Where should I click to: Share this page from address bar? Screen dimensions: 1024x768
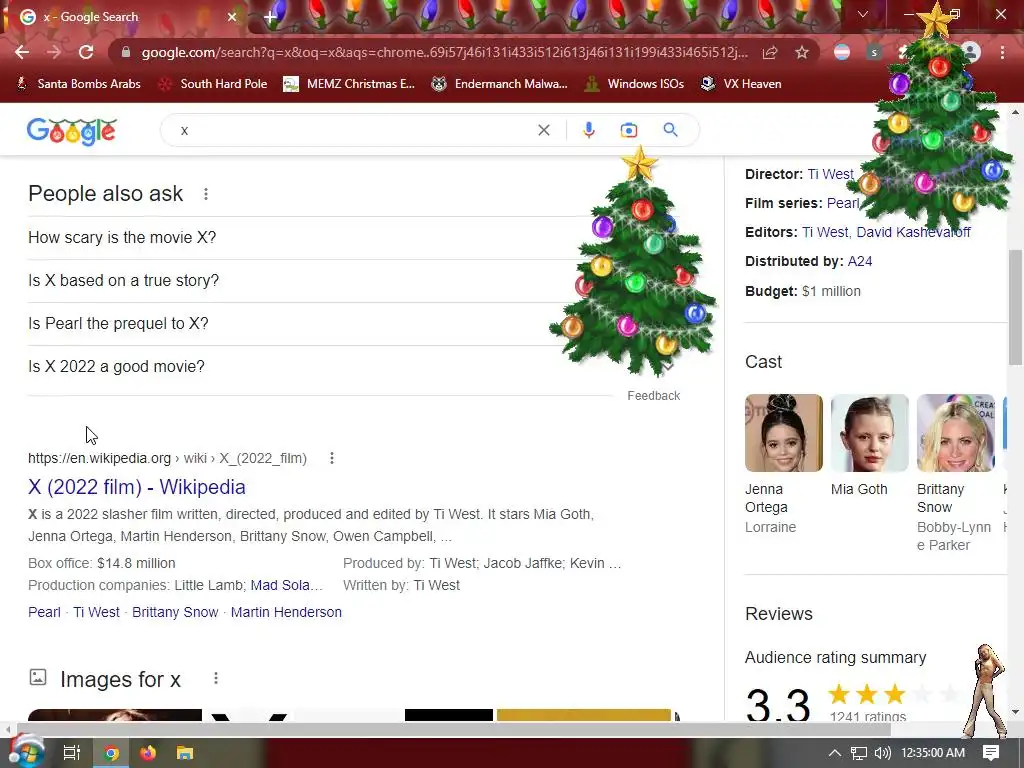(x=770, y=52)
